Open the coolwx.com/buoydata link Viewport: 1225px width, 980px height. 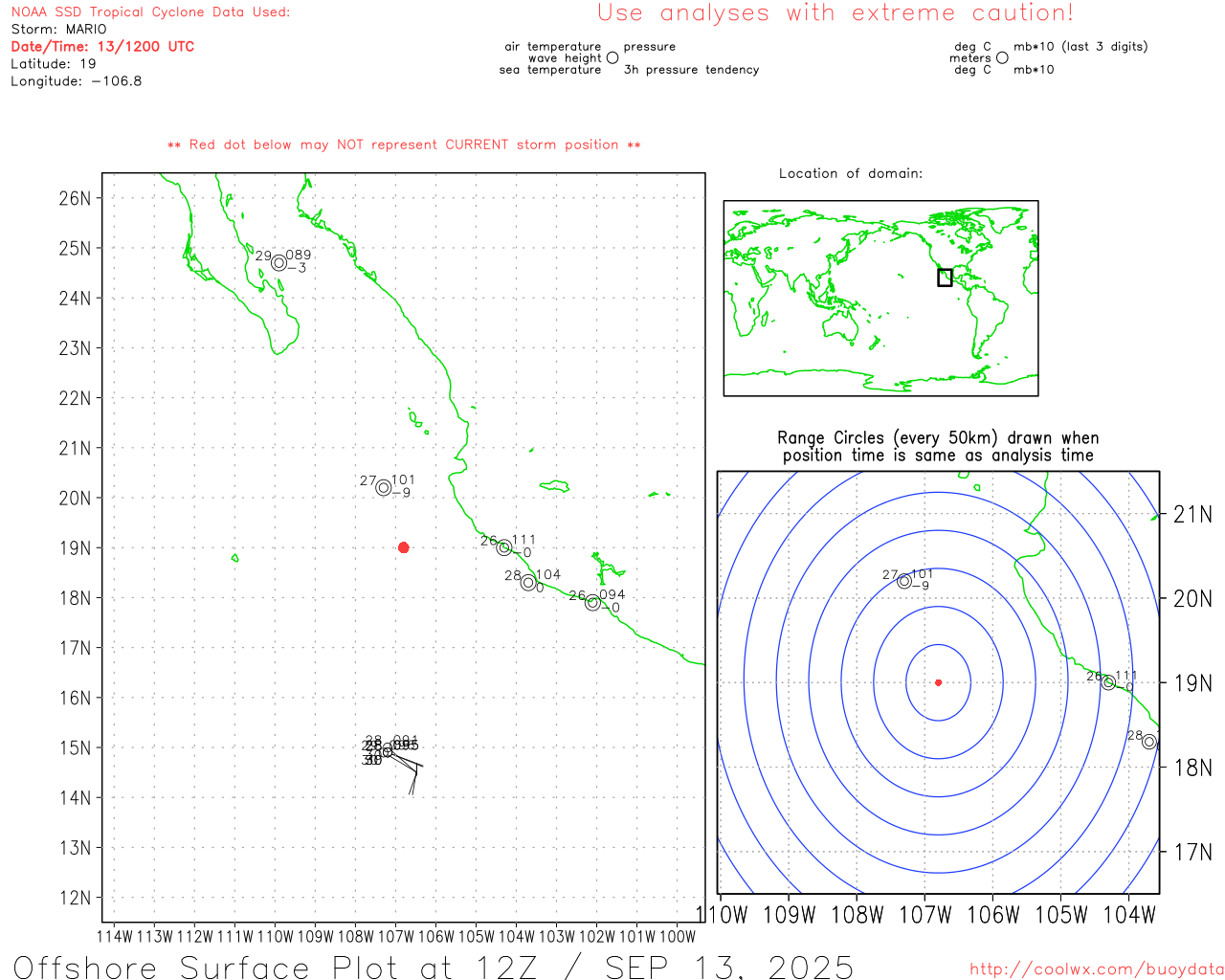point(1097,969)
